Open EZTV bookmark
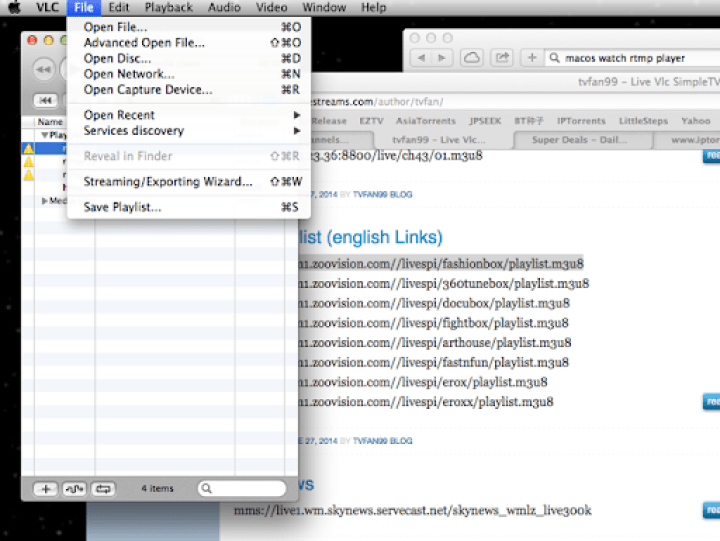The width and height of the screenshot is (720, 541). tap(371, 121)
